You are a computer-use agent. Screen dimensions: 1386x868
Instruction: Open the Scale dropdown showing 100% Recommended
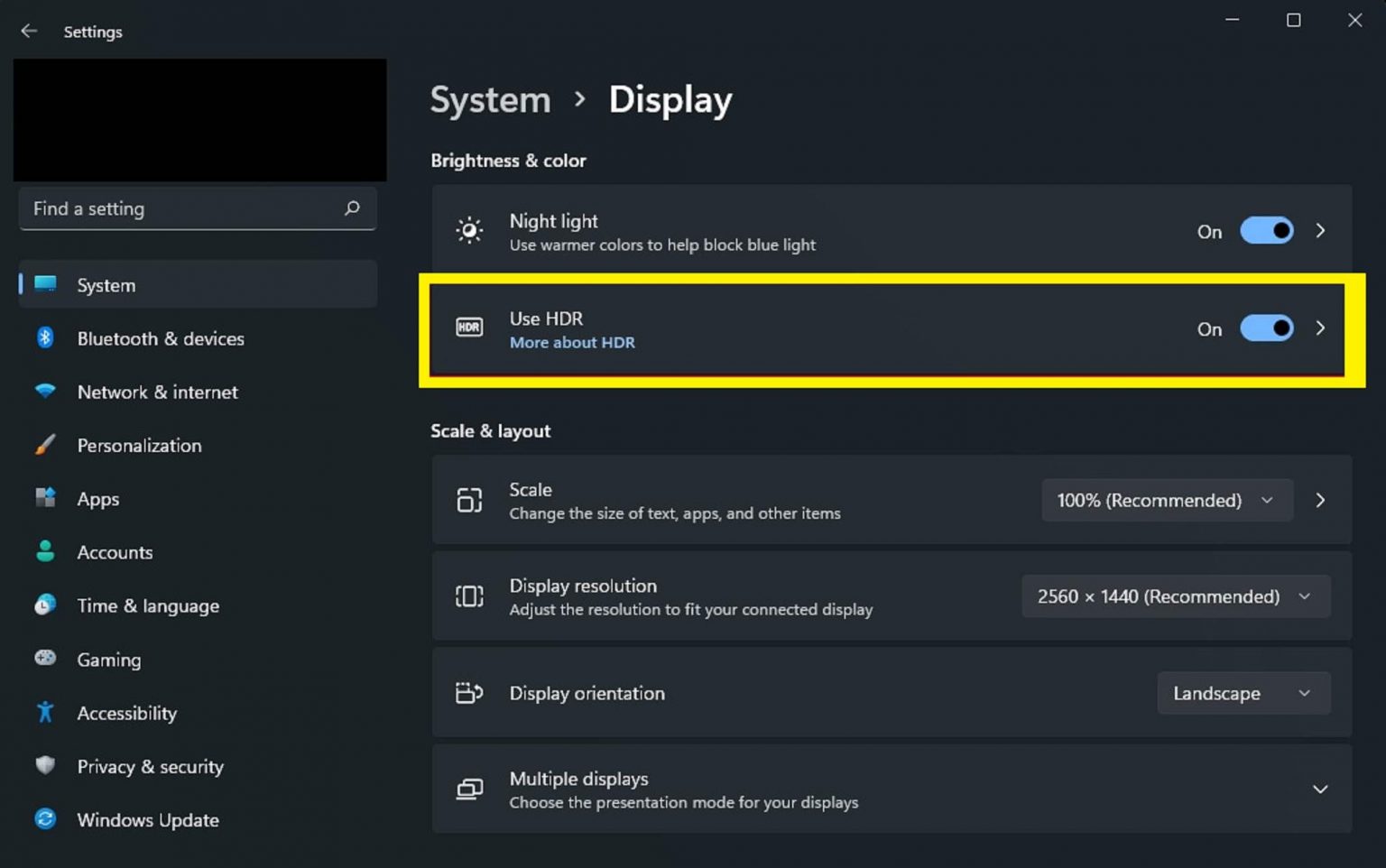point(1166,500)
